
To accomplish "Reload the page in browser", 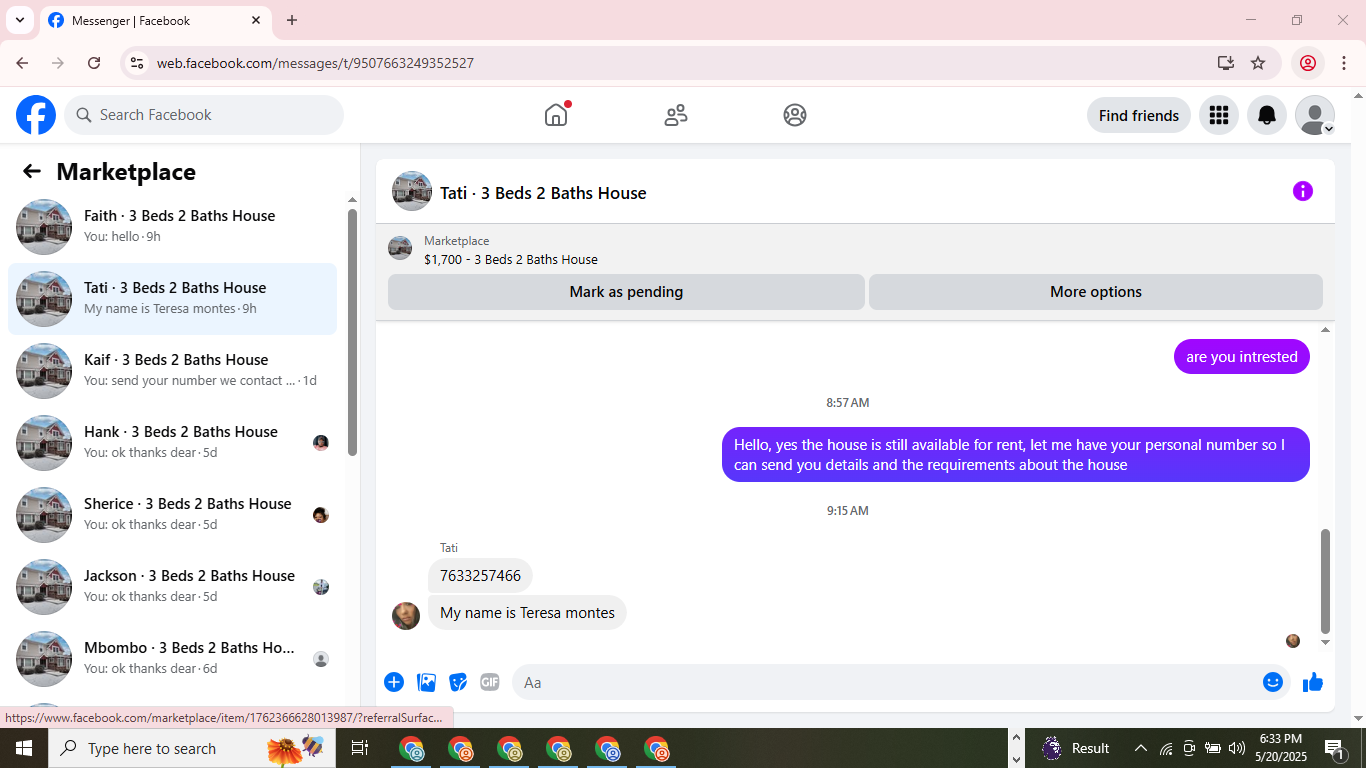I will (94, 63).
